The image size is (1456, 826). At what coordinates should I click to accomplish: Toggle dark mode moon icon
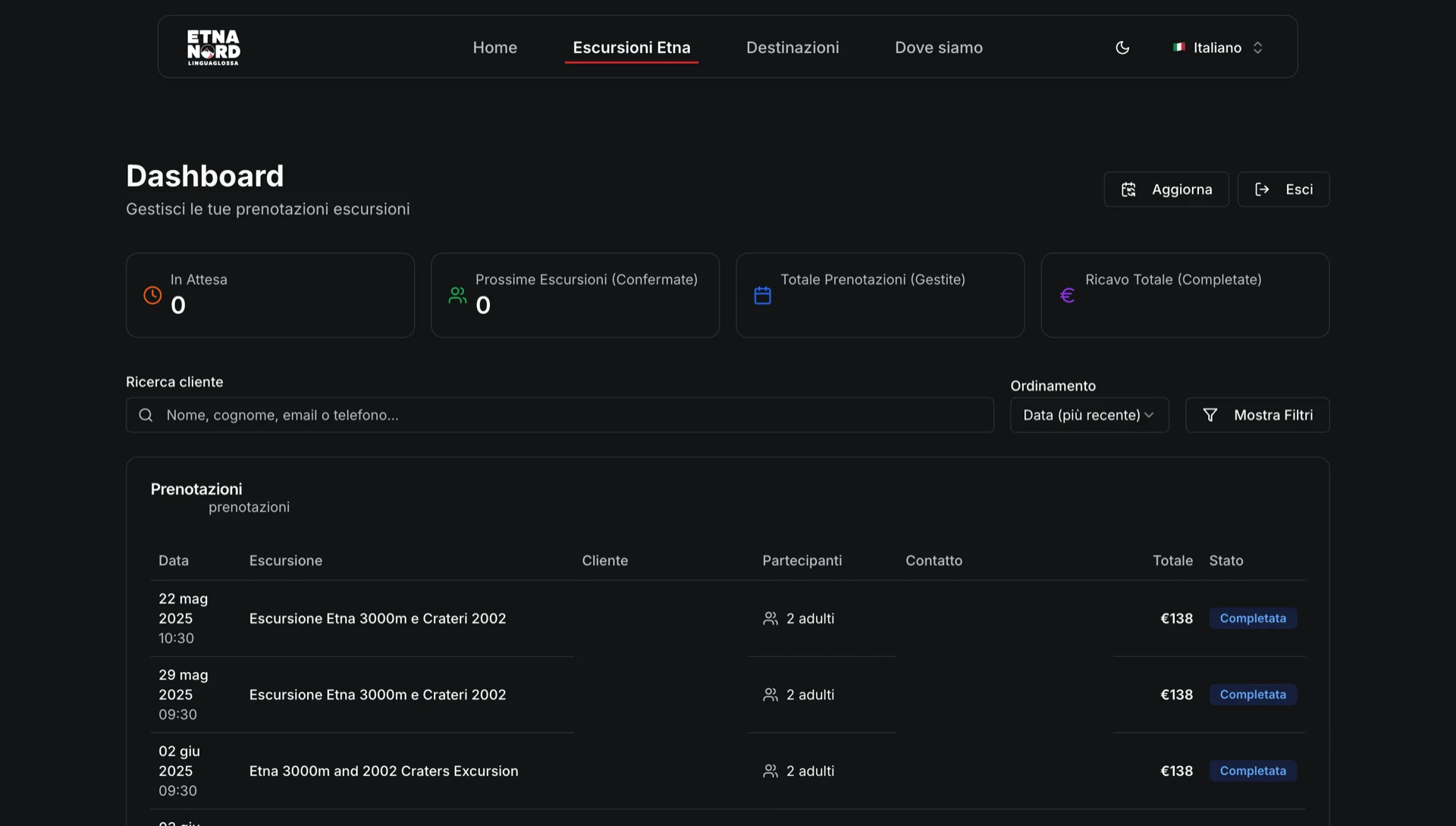coord(1122,47)
